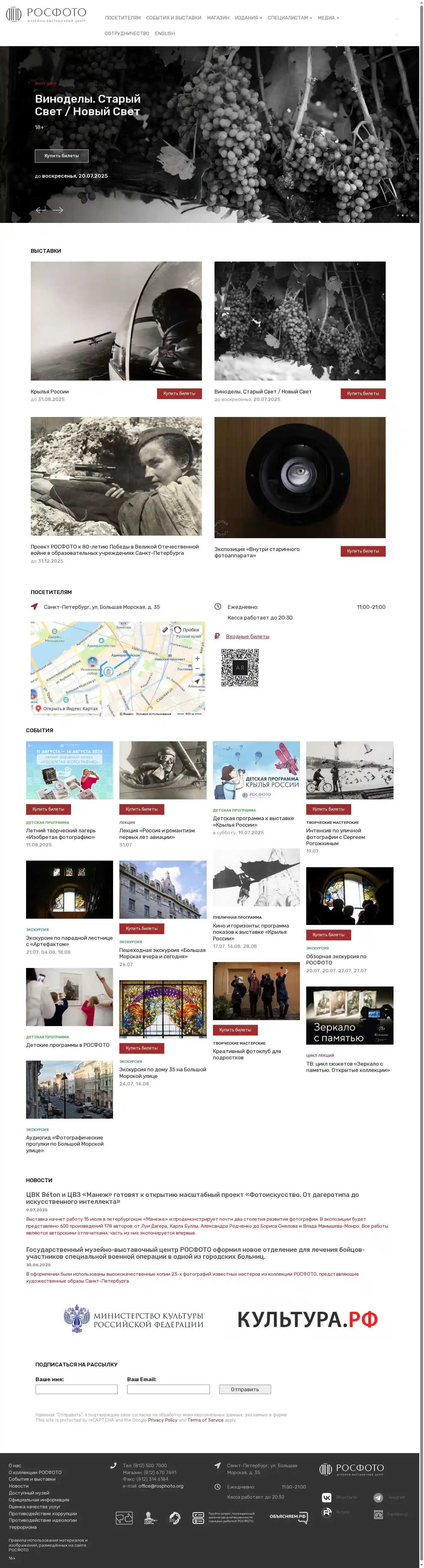
Task: Open the VKontakte icon in footer
Action: click(327, 1497)
